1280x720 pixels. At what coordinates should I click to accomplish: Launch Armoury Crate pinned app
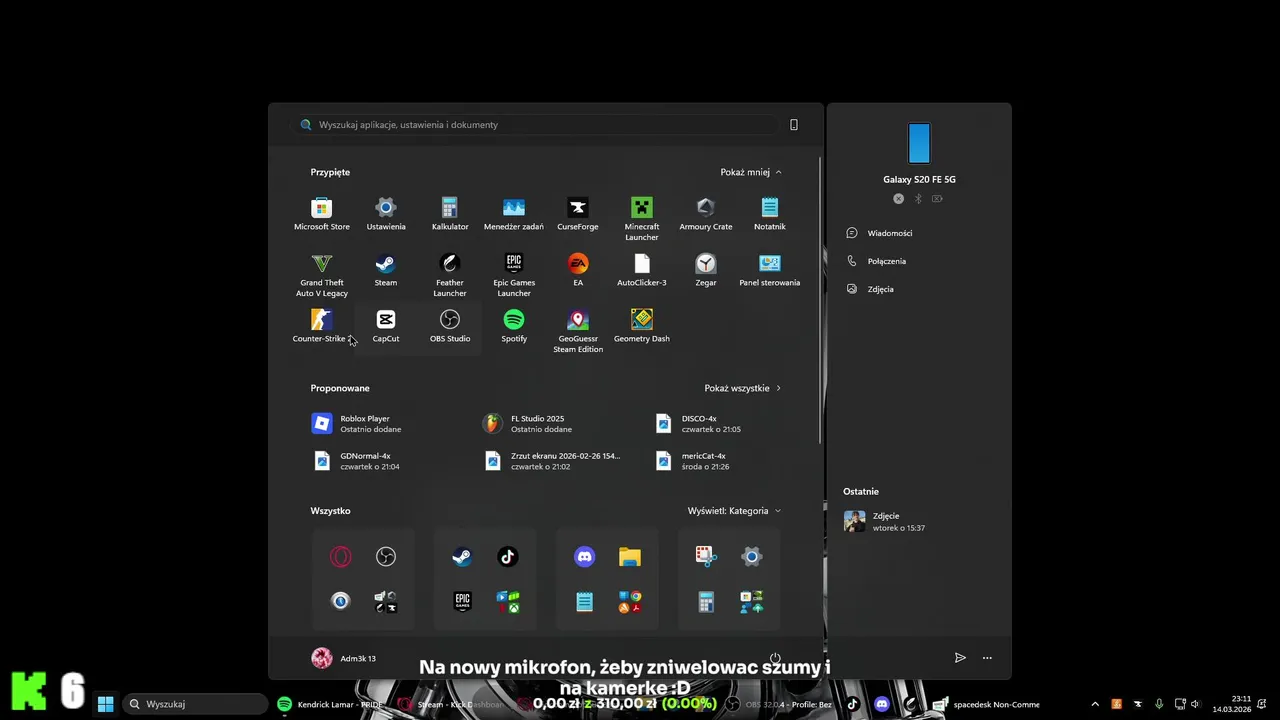706,214
